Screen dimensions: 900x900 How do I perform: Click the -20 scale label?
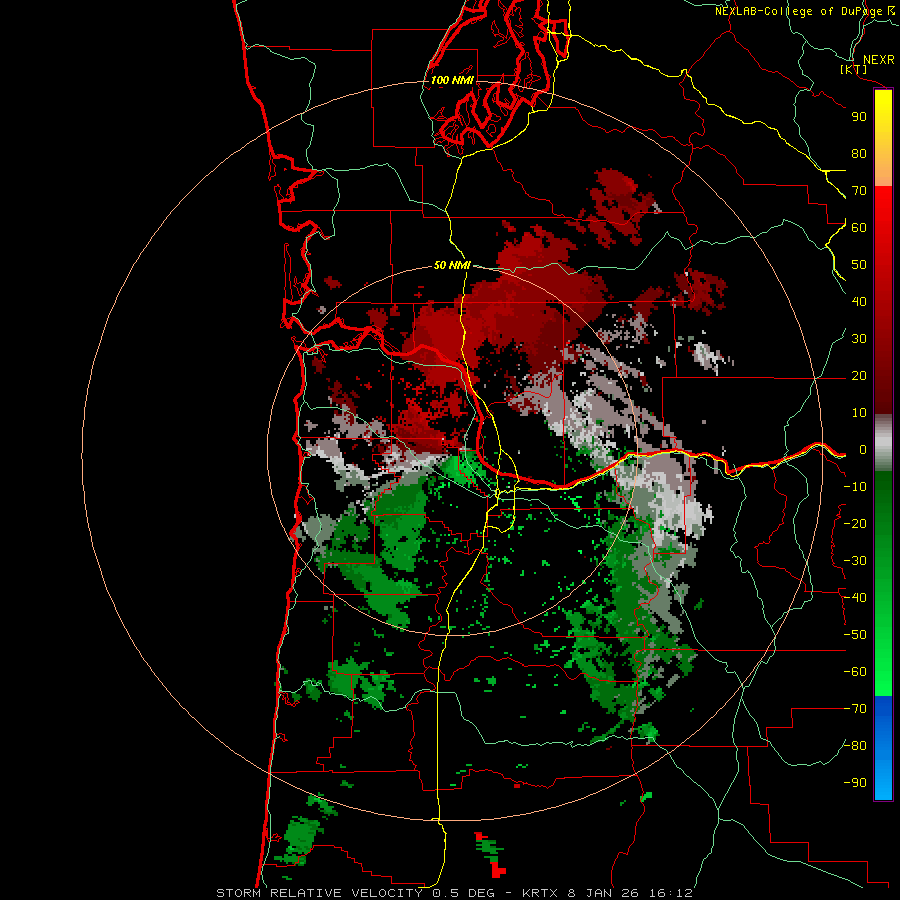855,523
